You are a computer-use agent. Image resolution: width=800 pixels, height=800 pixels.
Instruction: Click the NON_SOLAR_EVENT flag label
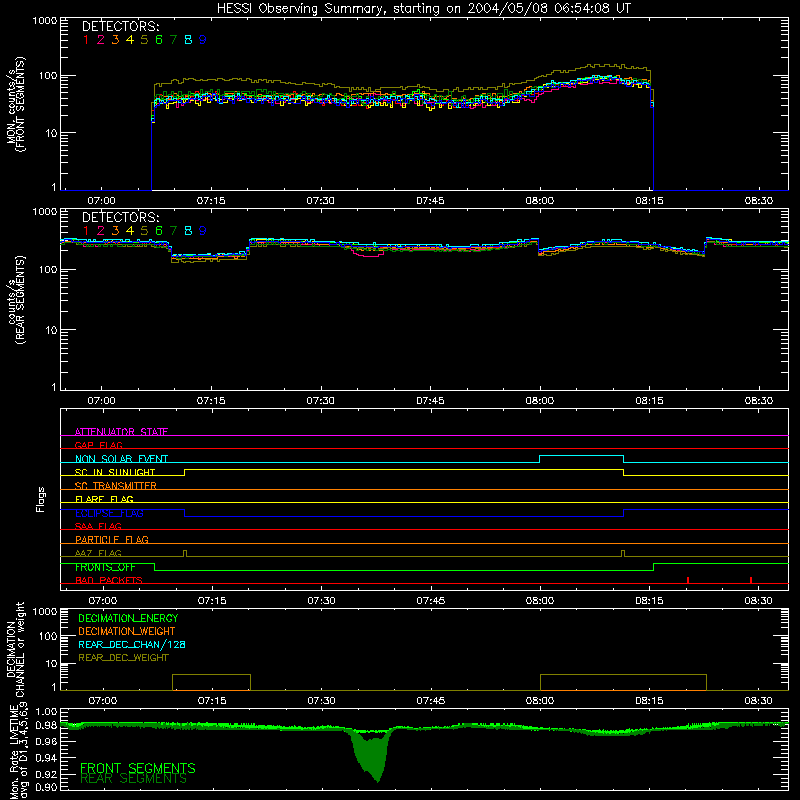click(121, 459)
